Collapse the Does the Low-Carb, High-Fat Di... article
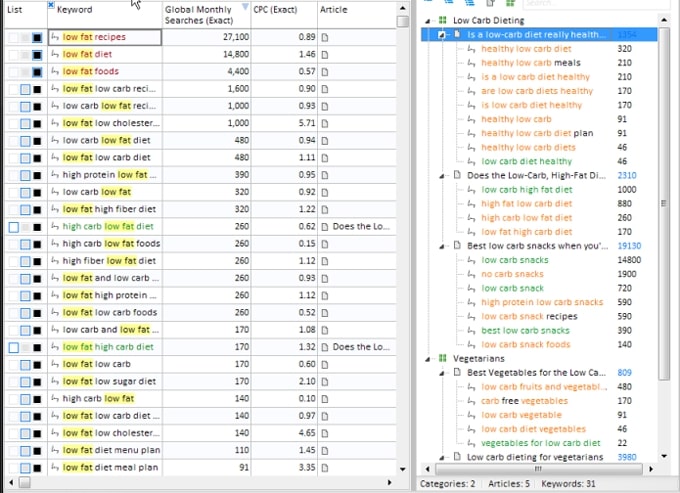This screenshot has height=493, width=680. (441, 176)
